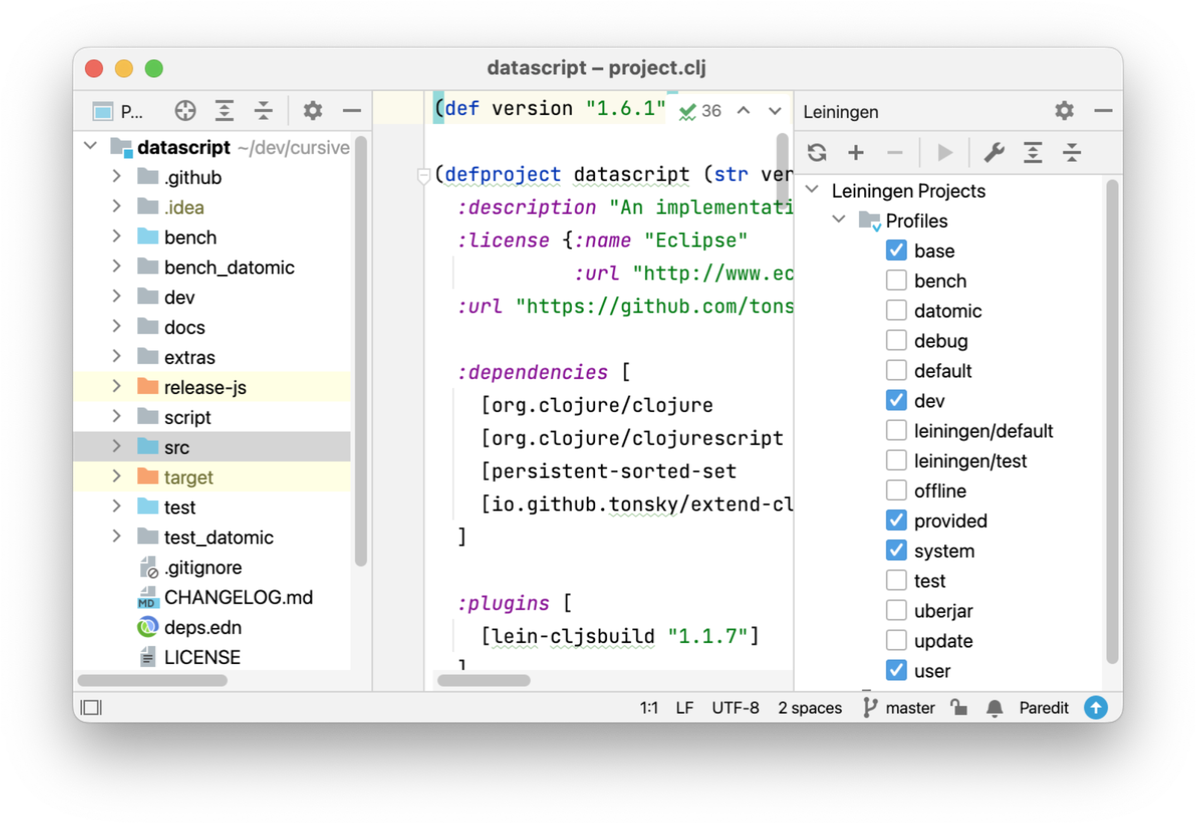Image resolution: width=1196 pixels, height=823 pixels.
Task: Collapse the Profiles node
Action: [x=839, y=220]
